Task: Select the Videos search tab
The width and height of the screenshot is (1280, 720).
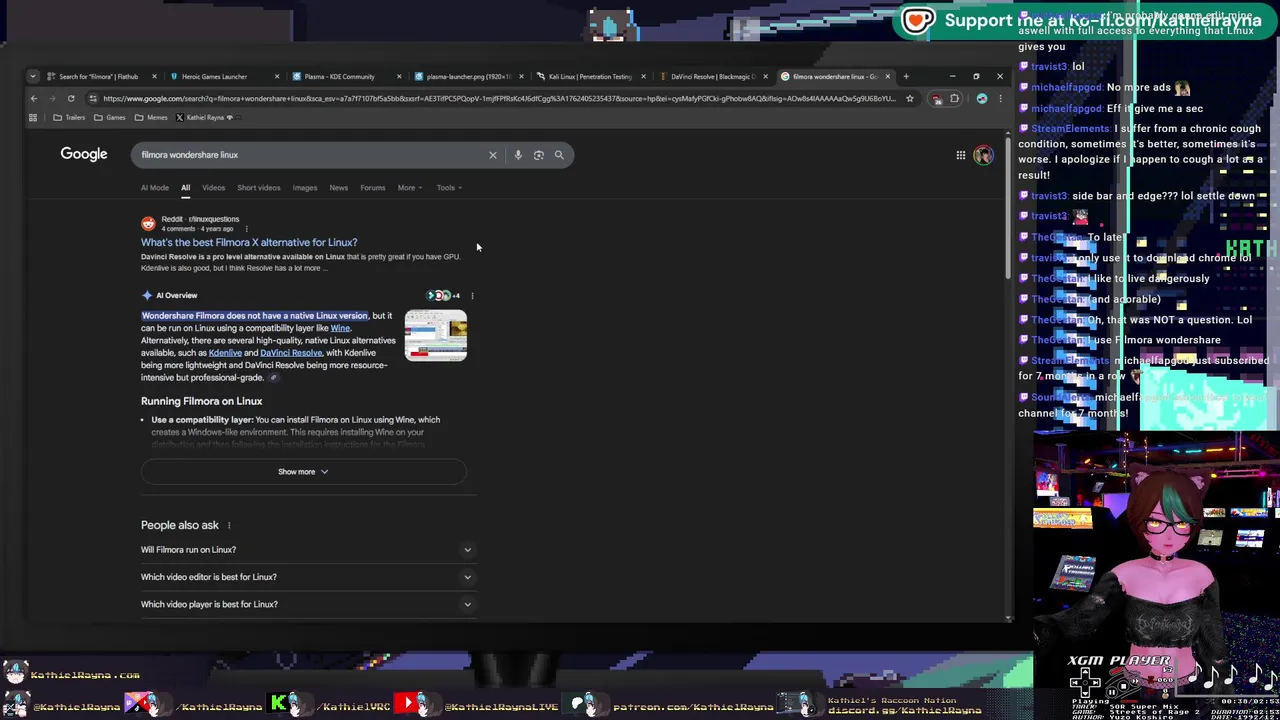Action: [214, 188]
